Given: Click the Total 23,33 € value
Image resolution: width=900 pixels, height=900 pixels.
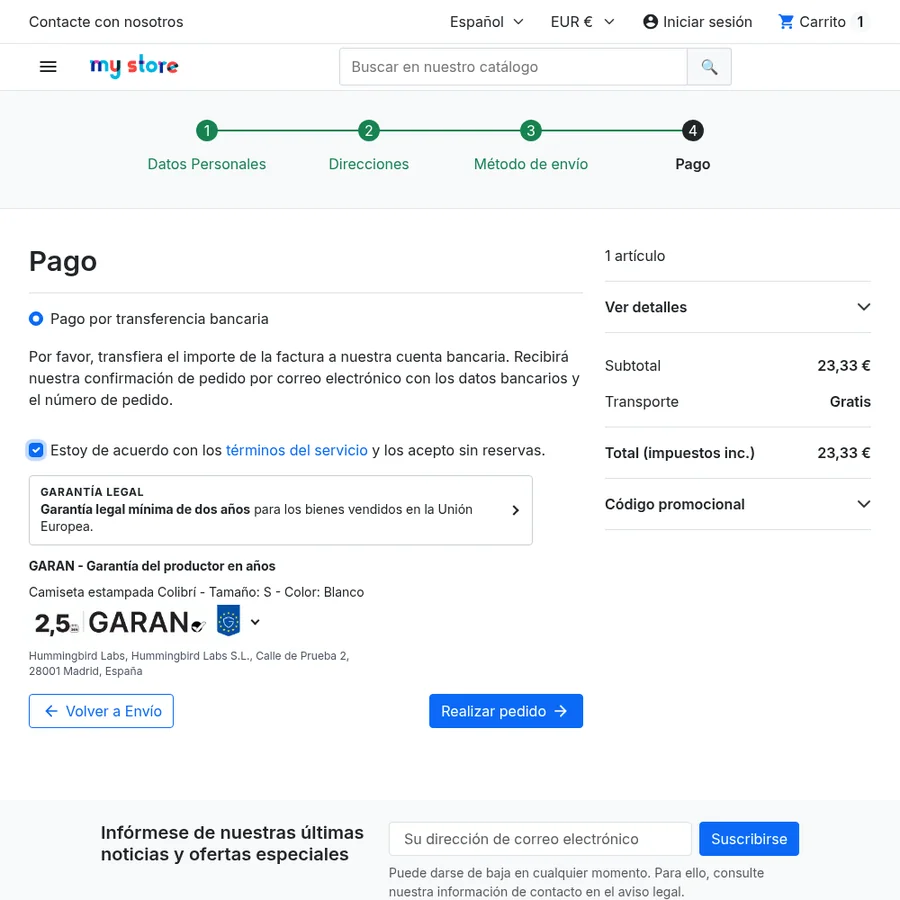Looking at the screenshot, I should click(x=844, y=453).
